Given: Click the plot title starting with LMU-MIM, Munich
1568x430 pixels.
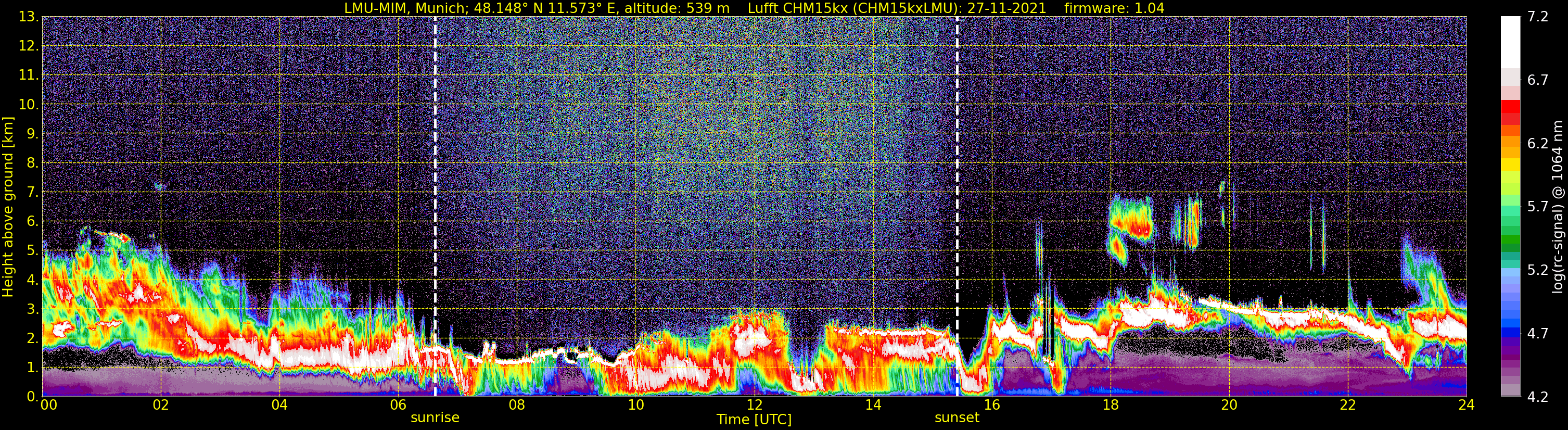Looking at the screenshot, I should click(x=755, y=8).
